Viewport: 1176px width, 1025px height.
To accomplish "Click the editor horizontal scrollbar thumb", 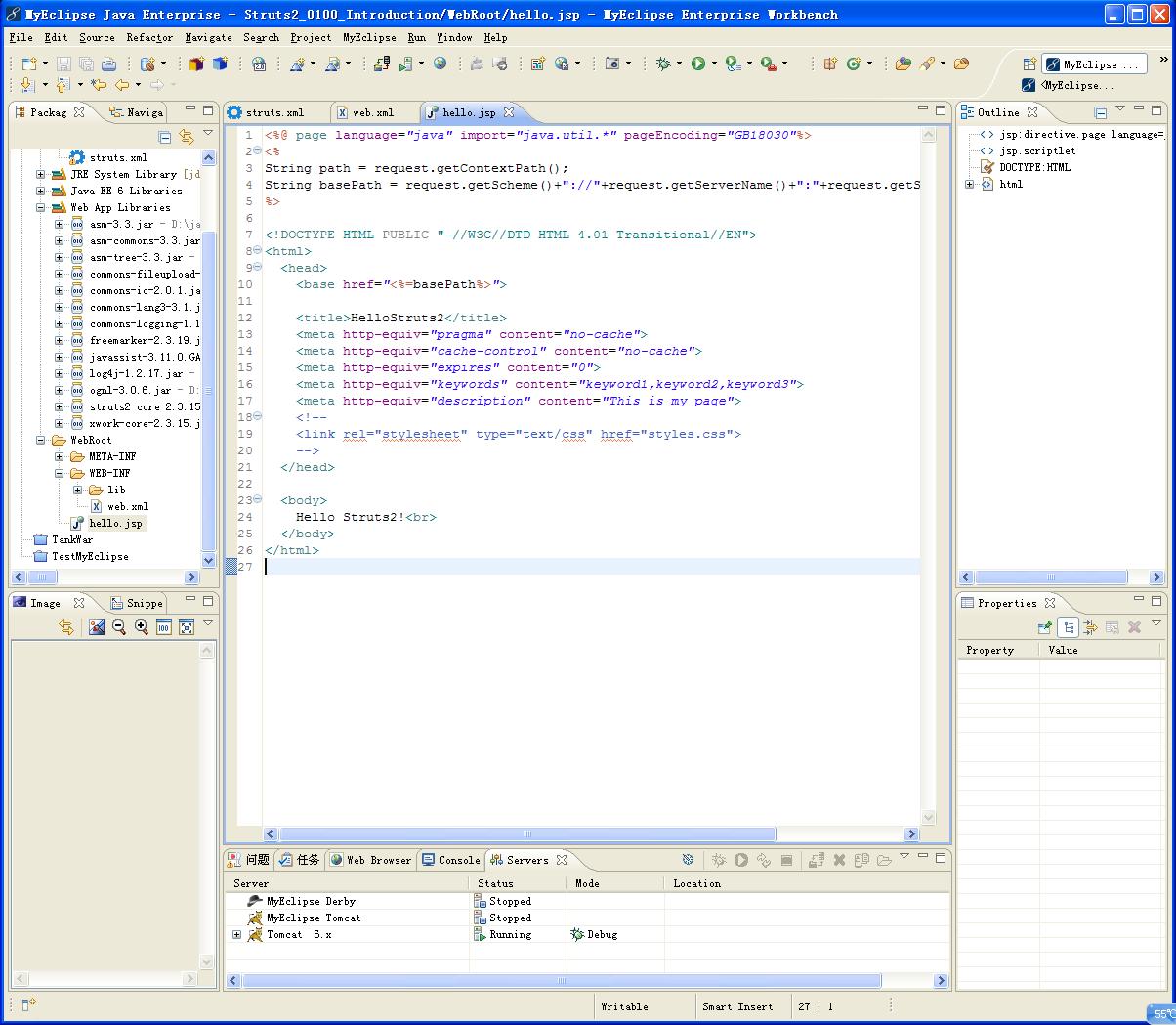I will [527, 834].
